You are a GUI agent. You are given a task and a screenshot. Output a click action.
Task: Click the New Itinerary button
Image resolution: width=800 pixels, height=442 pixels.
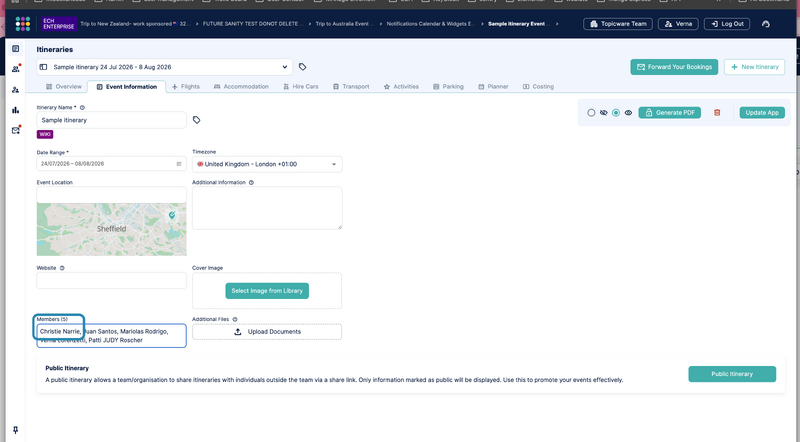[754, 67]
